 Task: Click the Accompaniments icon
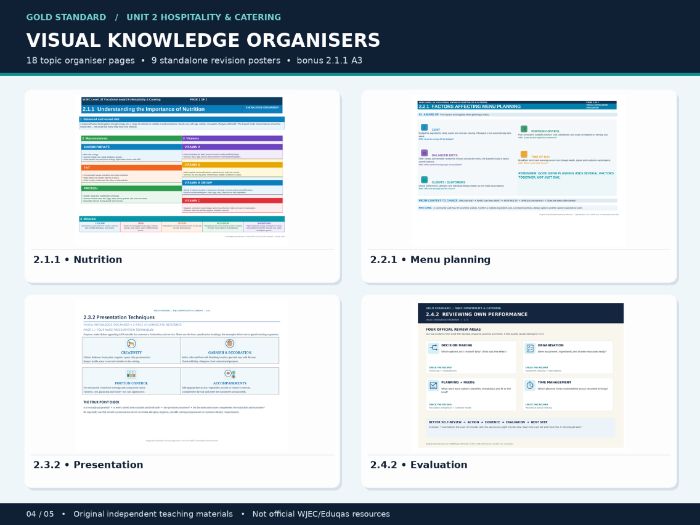(229, 374)
